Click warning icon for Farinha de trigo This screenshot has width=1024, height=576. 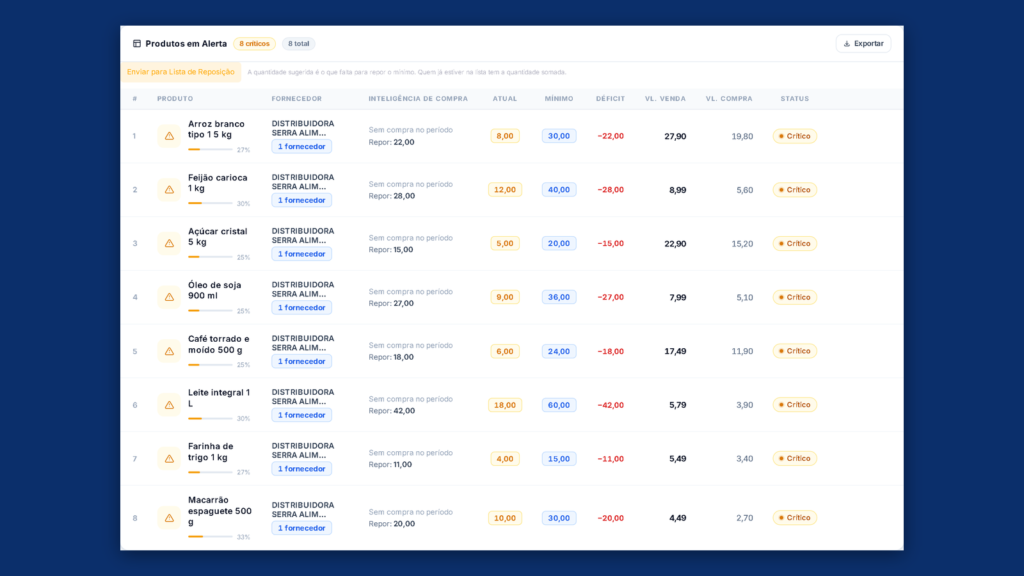tap(169, 458)
